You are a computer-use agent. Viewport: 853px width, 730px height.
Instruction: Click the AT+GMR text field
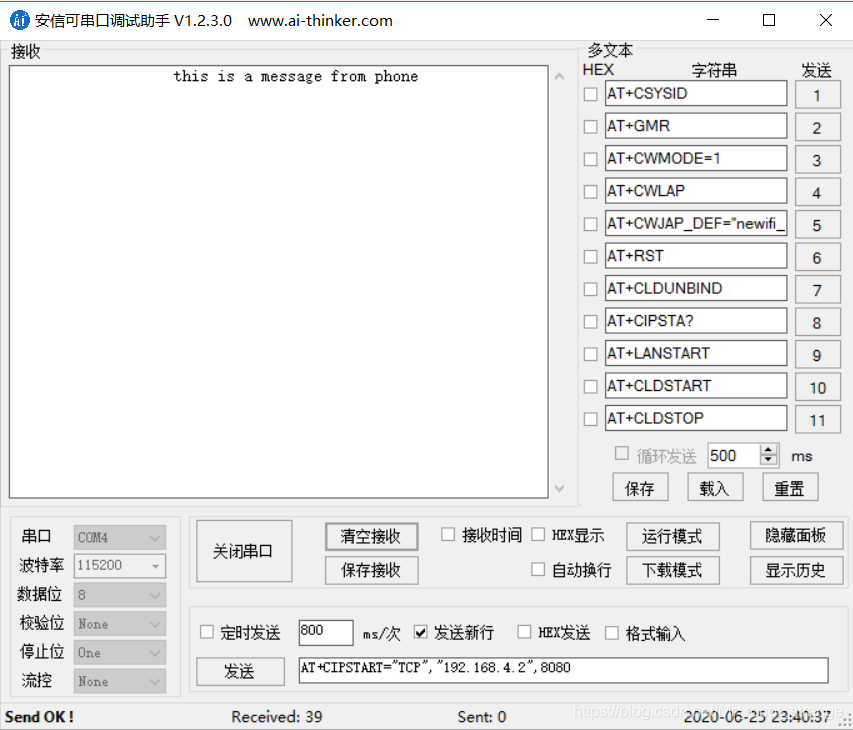[x=696, y=126]
